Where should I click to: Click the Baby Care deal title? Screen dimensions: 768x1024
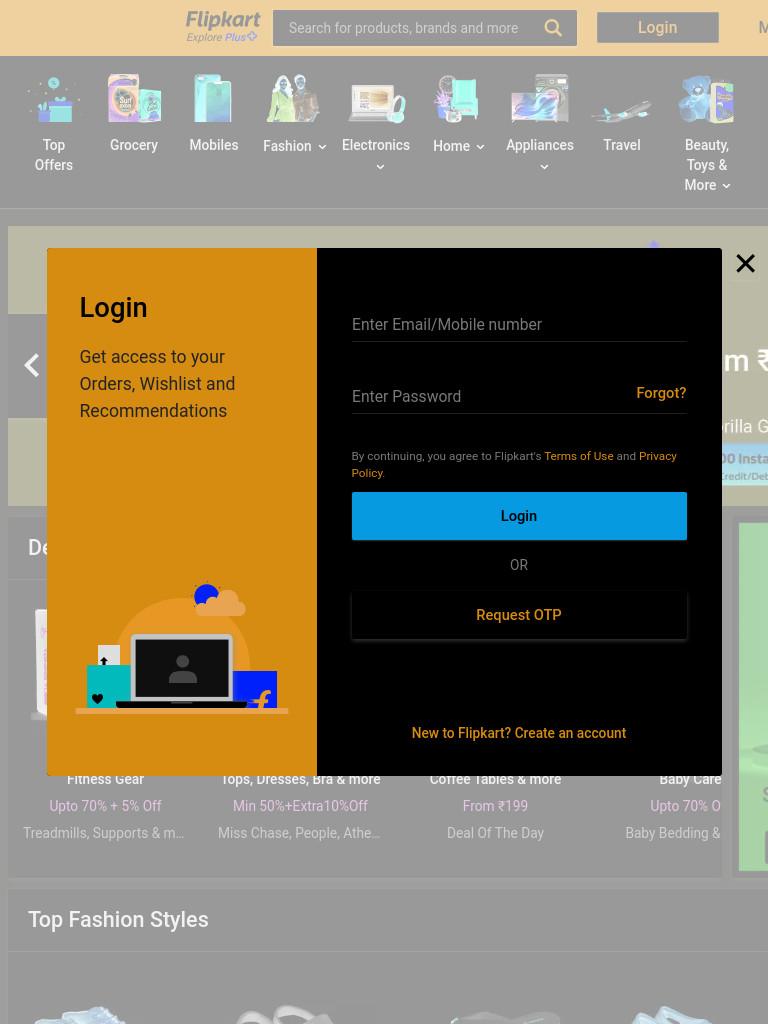690,779
